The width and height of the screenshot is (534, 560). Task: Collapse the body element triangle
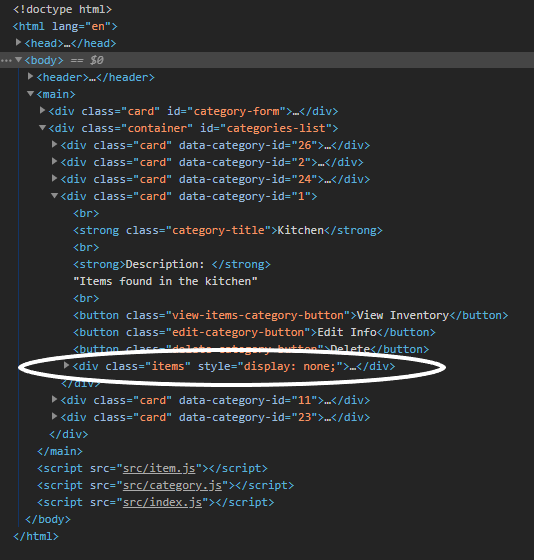point(18,60)
